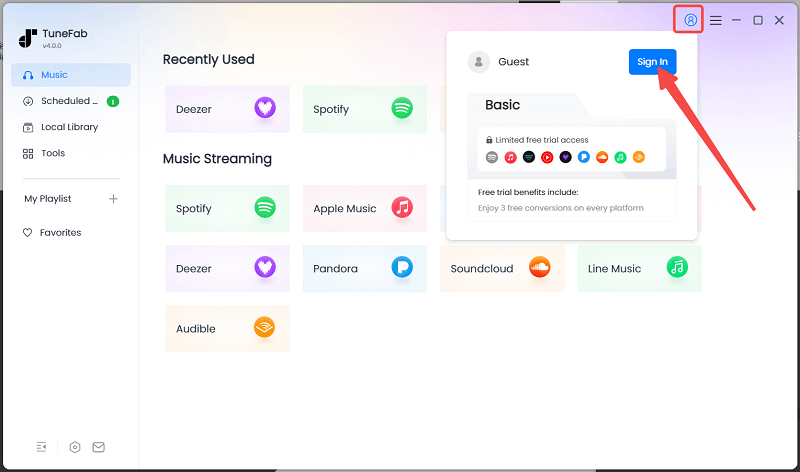Open the Tools section

tap(52, 153)
